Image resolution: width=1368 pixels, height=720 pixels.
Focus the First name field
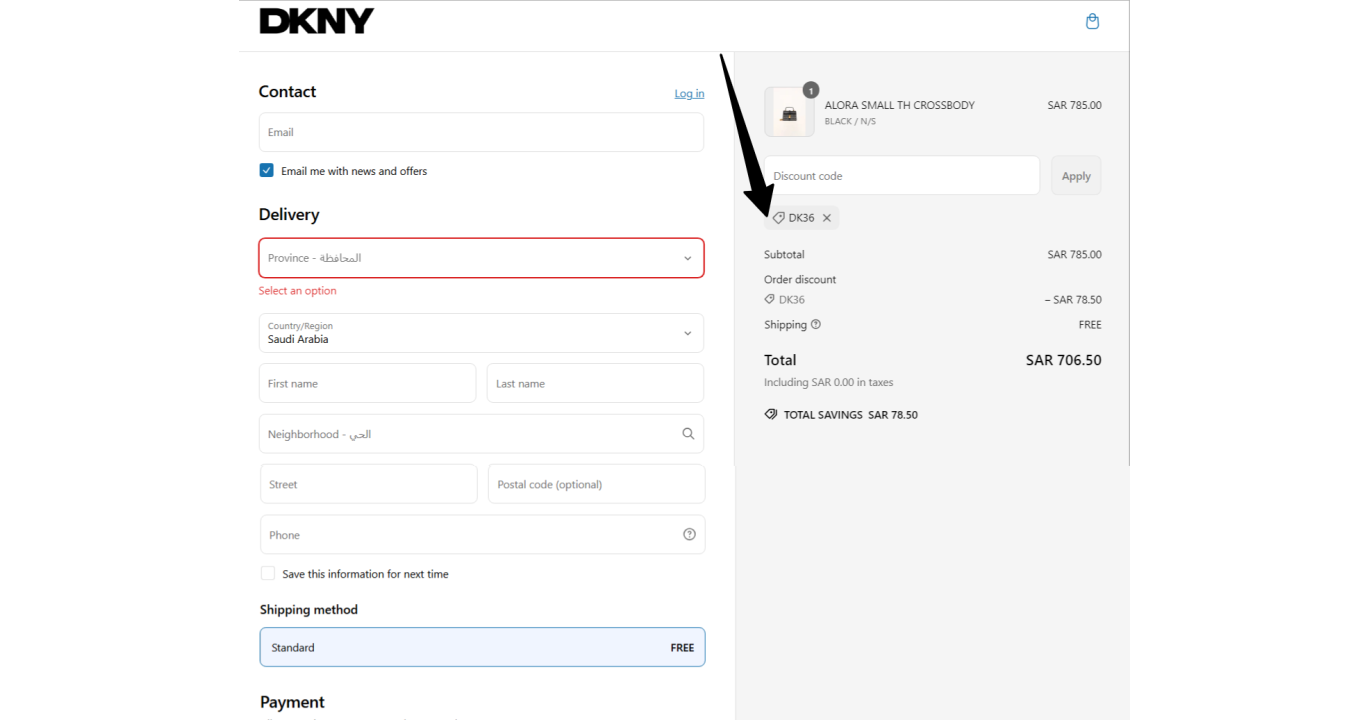click(367, 383)
